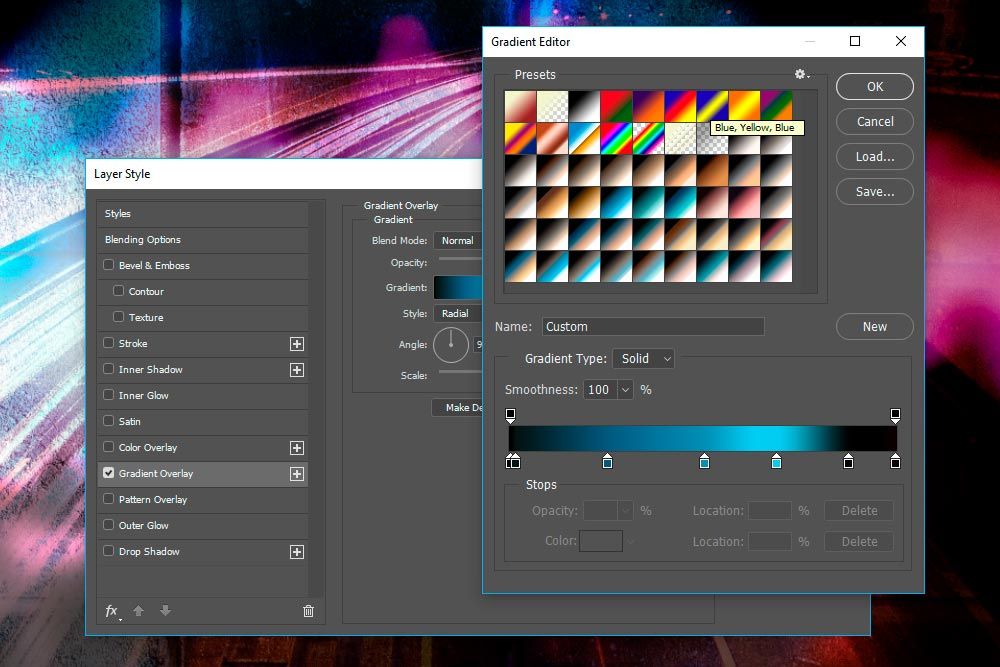This screenshot has width=1000, height=667.
Task: Click the trash delete effect icon
Action: click(308, 611)
